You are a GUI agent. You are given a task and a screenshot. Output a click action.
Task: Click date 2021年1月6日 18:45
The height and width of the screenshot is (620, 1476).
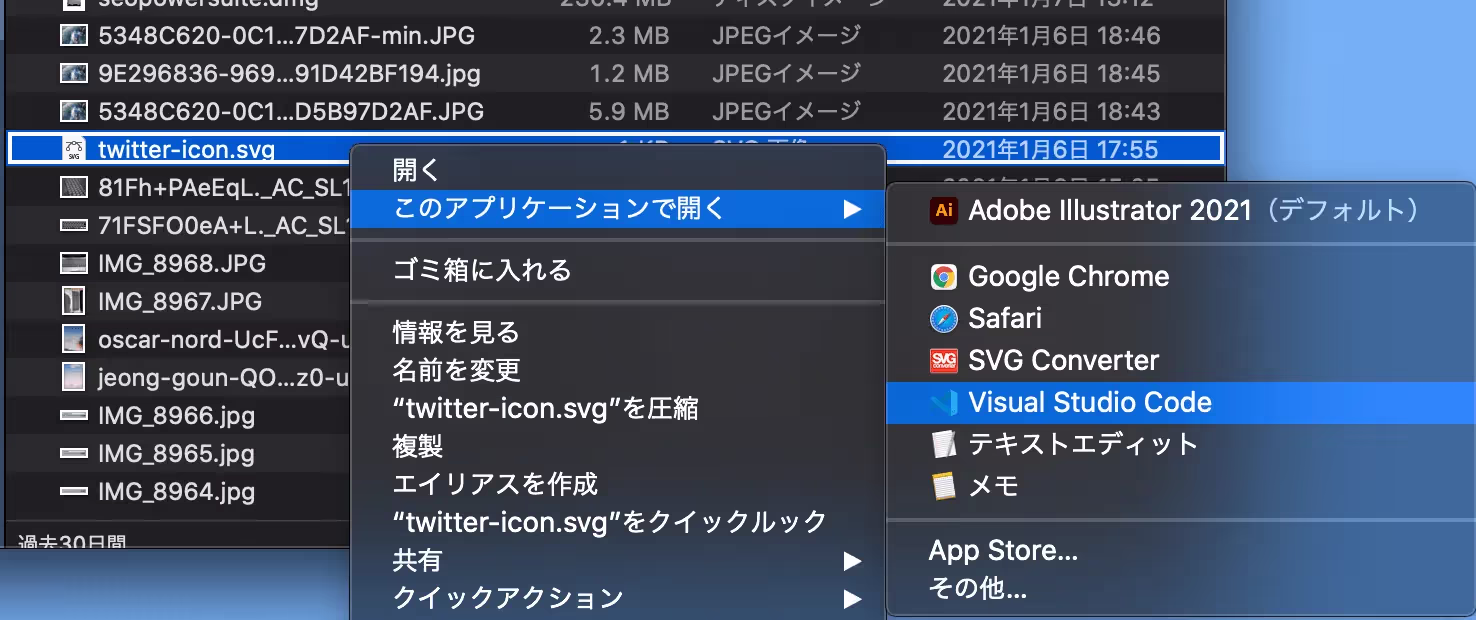[x=1051, y=74]
